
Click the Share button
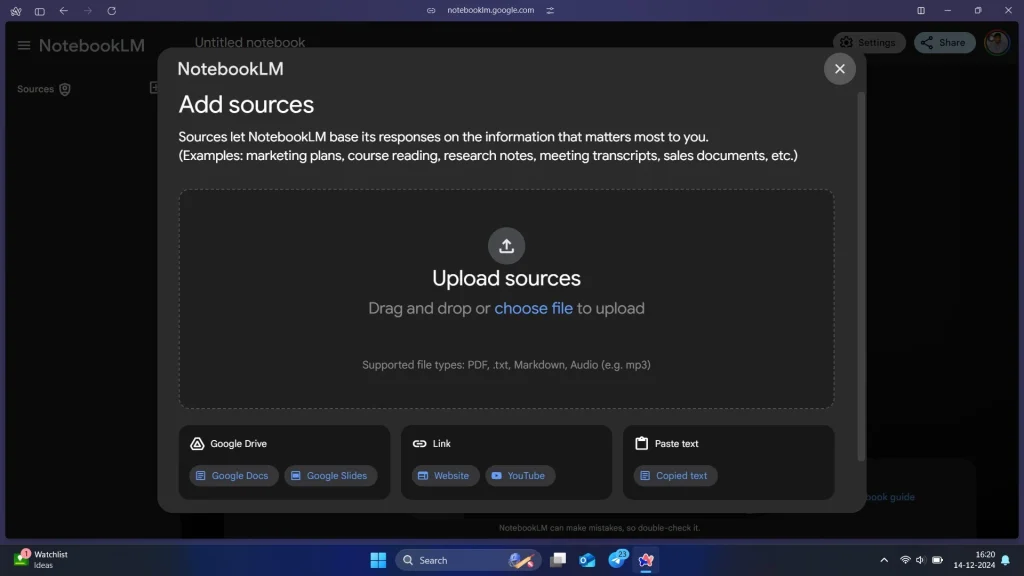click(944, 42)
